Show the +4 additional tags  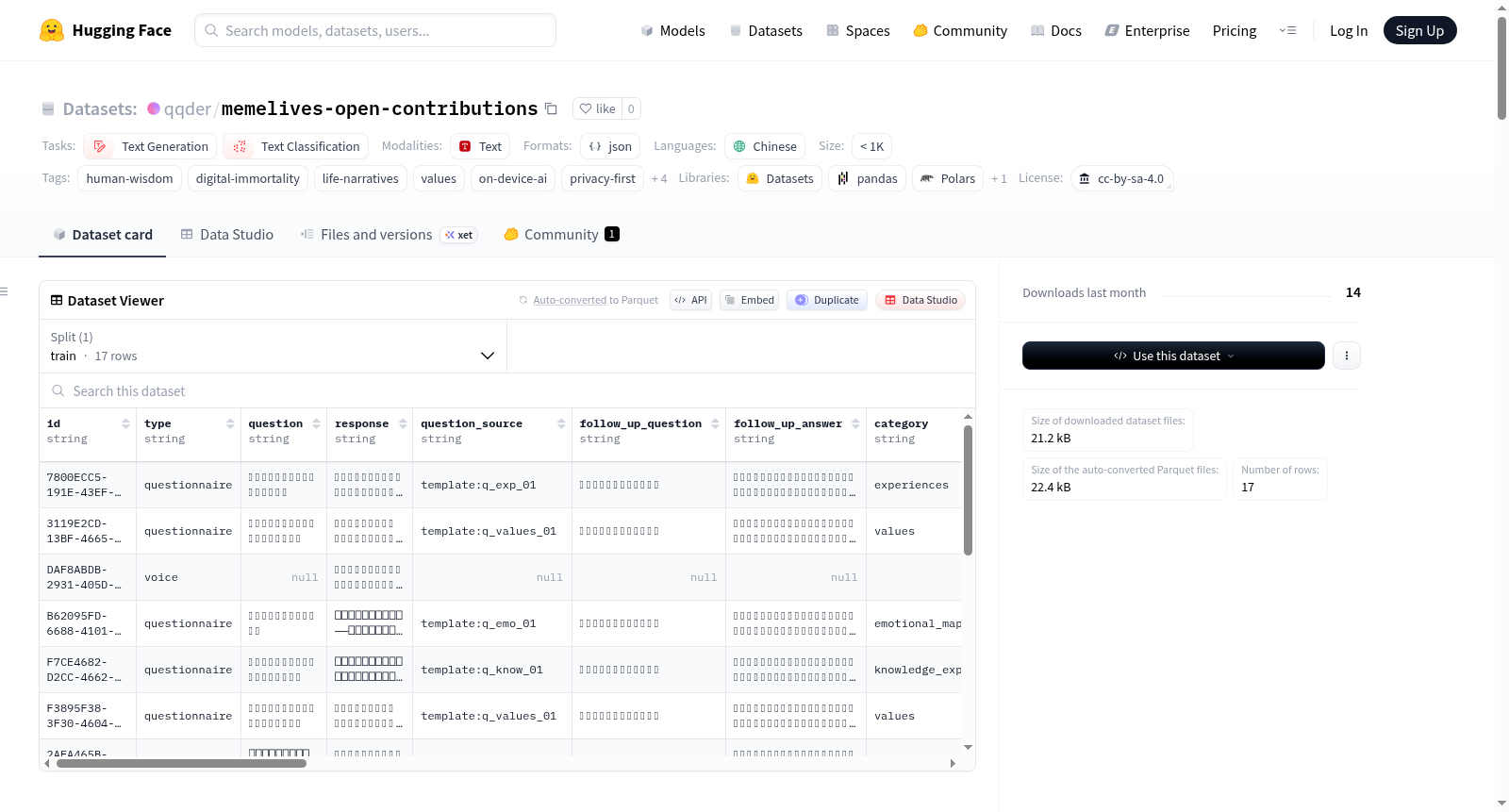coord(659,178)
